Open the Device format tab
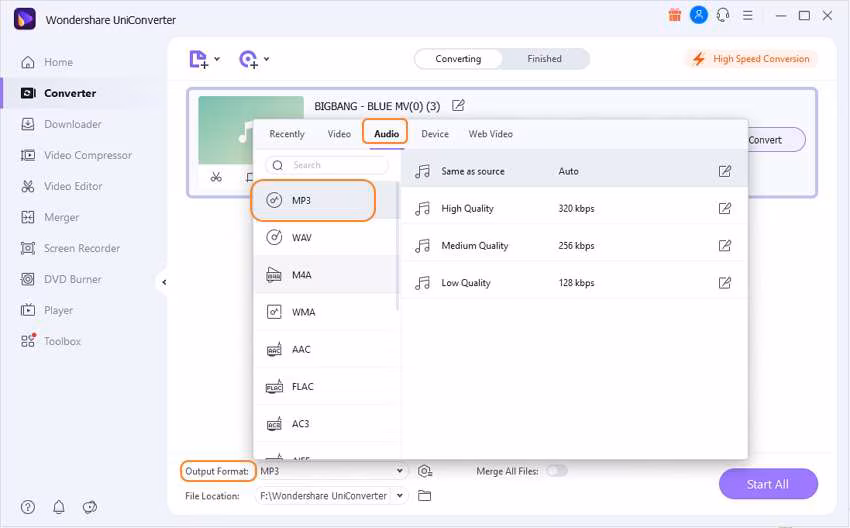The height and width of the screenshot is (528, 850). coord(435,134)
